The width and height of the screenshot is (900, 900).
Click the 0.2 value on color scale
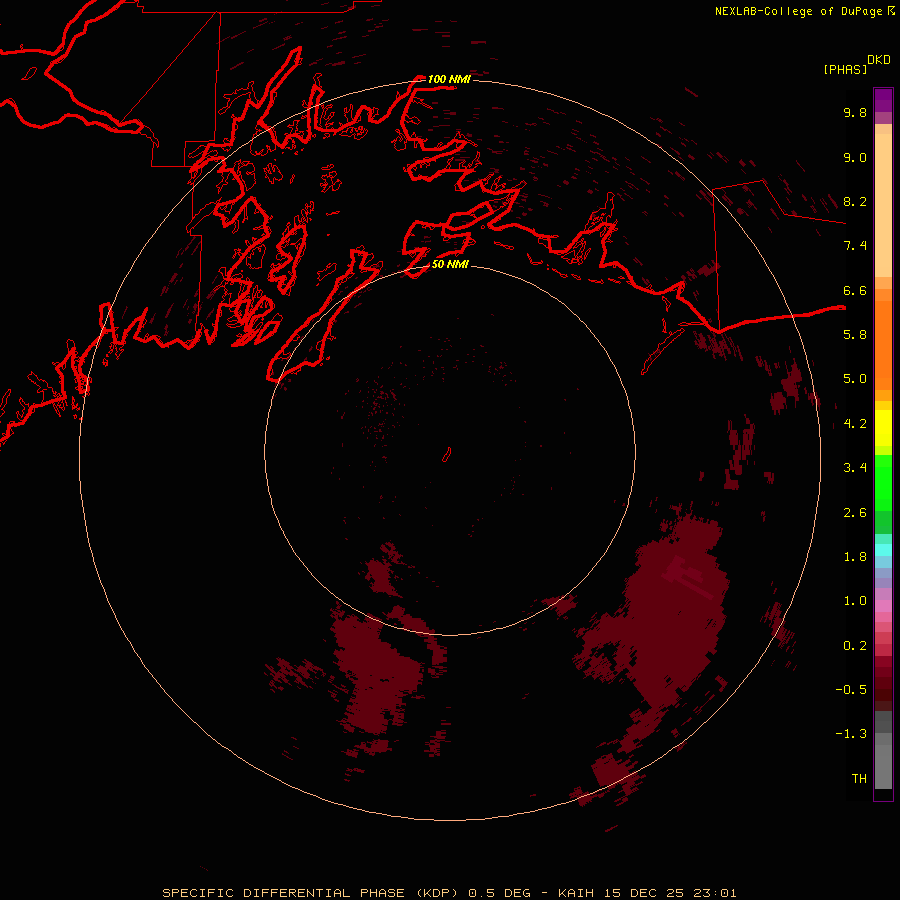click(x=855, y=646)
